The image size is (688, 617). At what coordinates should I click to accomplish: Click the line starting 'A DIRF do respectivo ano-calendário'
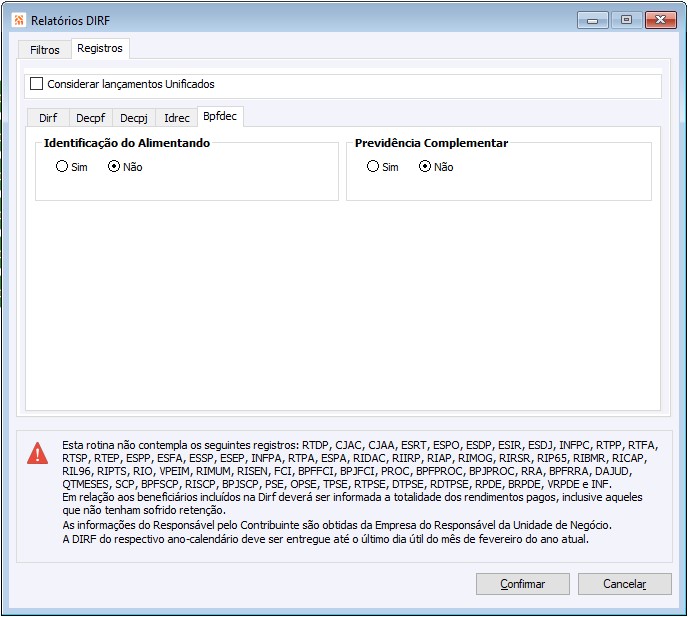pyautogui.click(x=326, y=539)
